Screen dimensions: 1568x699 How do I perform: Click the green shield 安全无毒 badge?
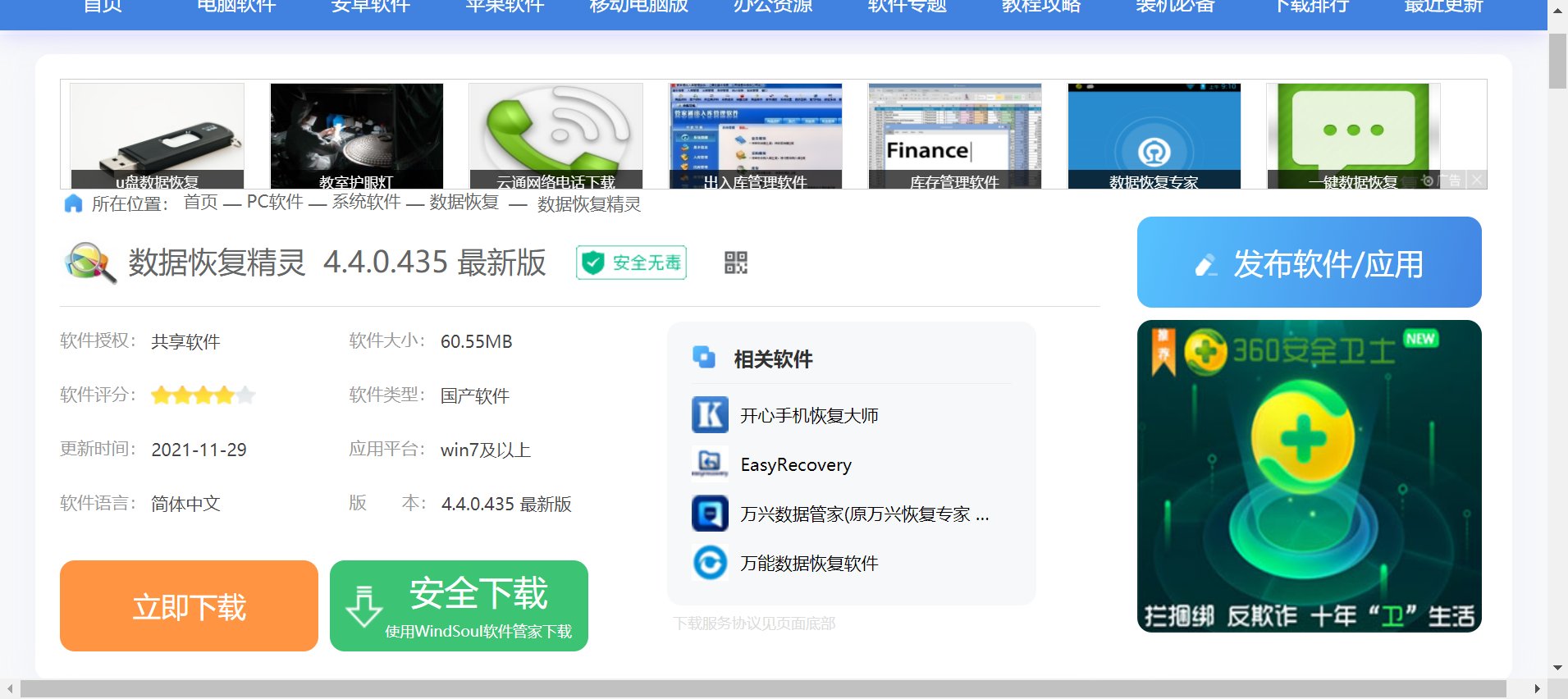pos(631,263)
